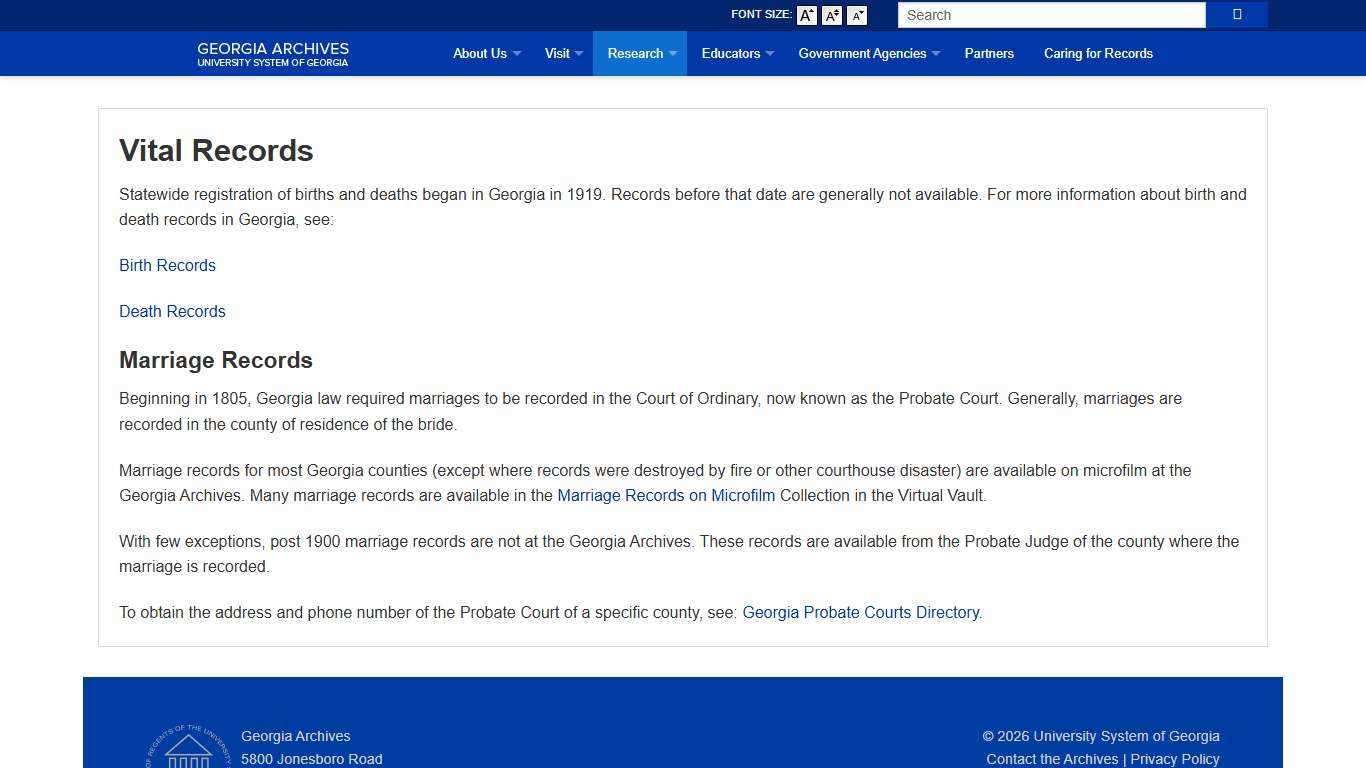Click the decrease font size icon
The width and height of the screenshot is (1366, 768).
856,15
